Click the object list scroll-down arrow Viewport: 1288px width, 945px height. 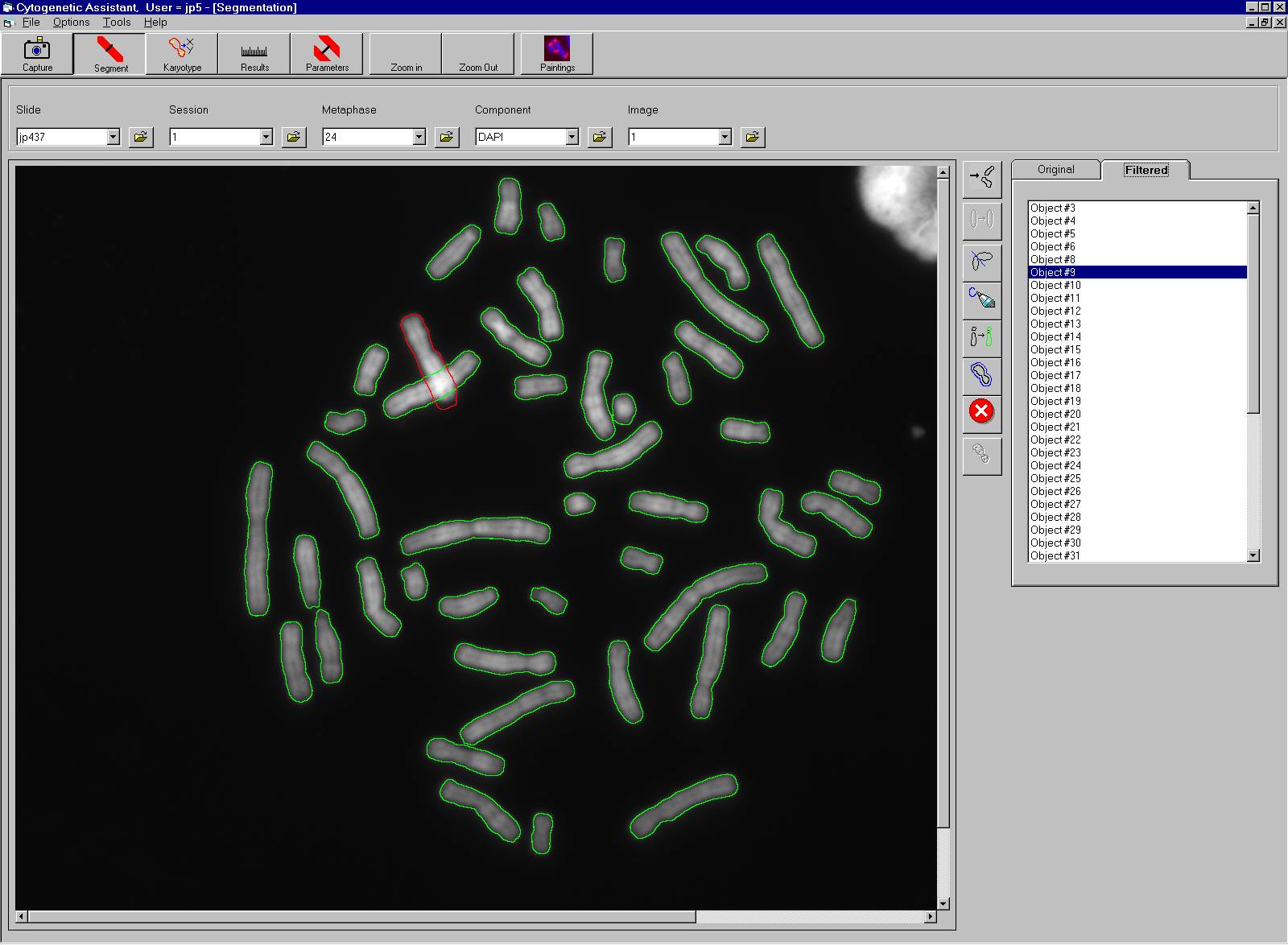[1253, 555]
